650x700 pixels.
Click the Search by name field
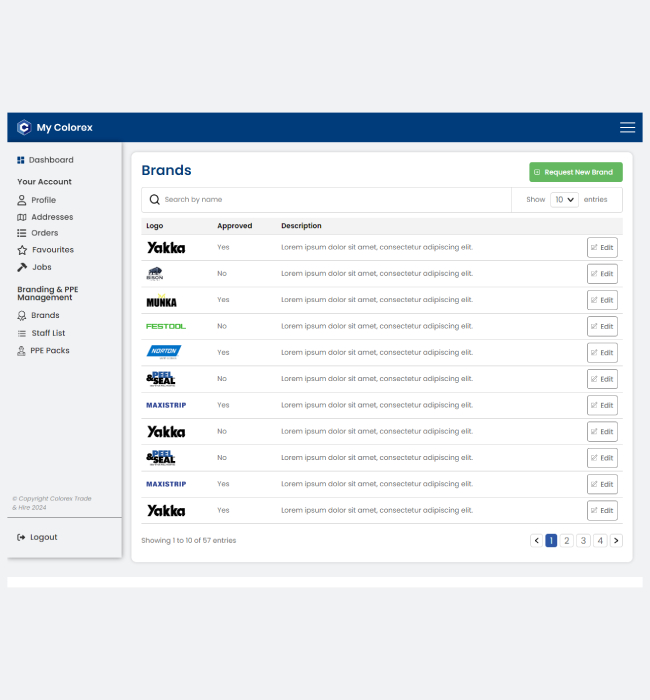coord(330,200)
